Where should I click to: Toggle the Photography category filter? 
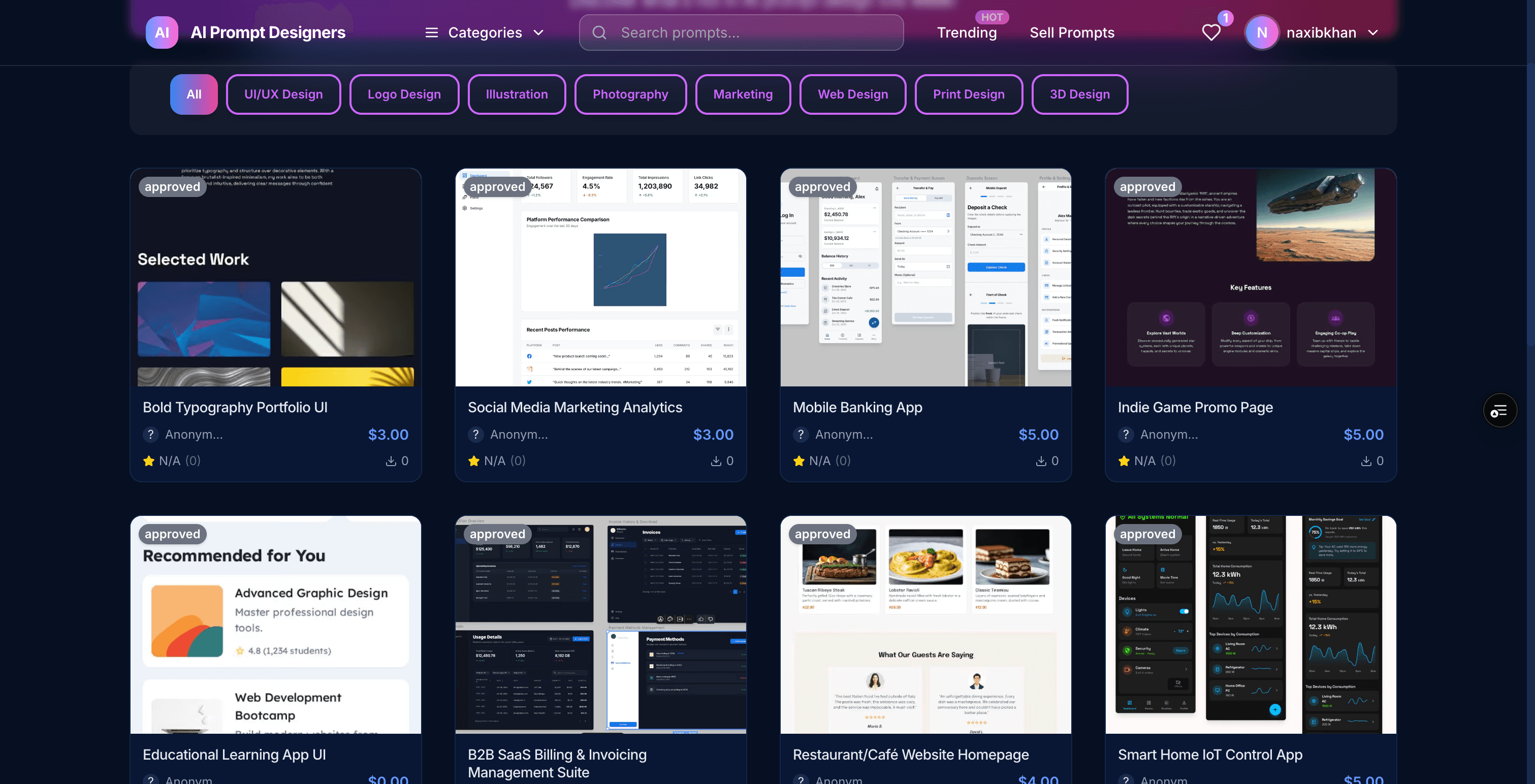click(630, 94)
